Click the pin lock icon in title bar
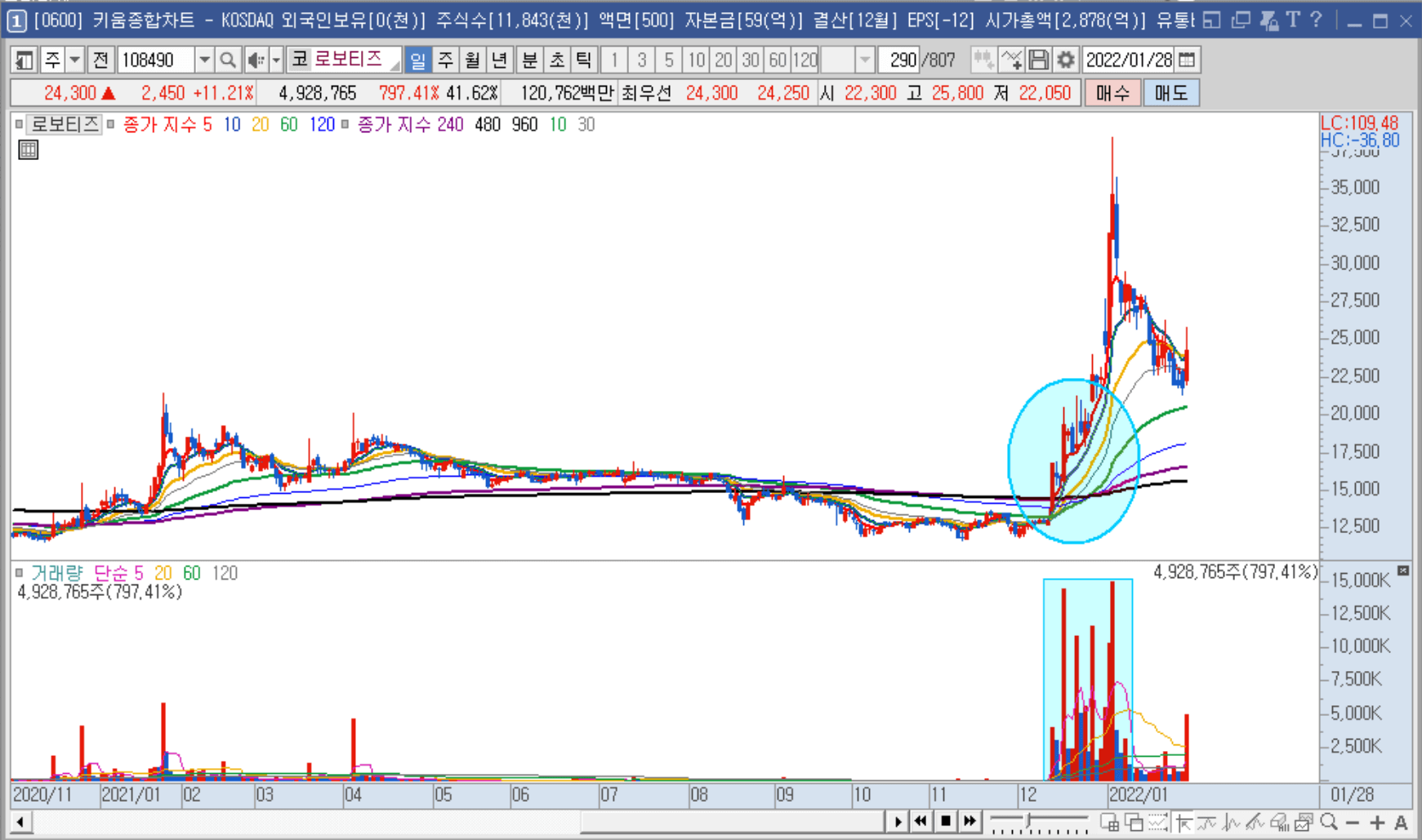The height and width of the screenshot is (840, 1422). [1268, 20]
